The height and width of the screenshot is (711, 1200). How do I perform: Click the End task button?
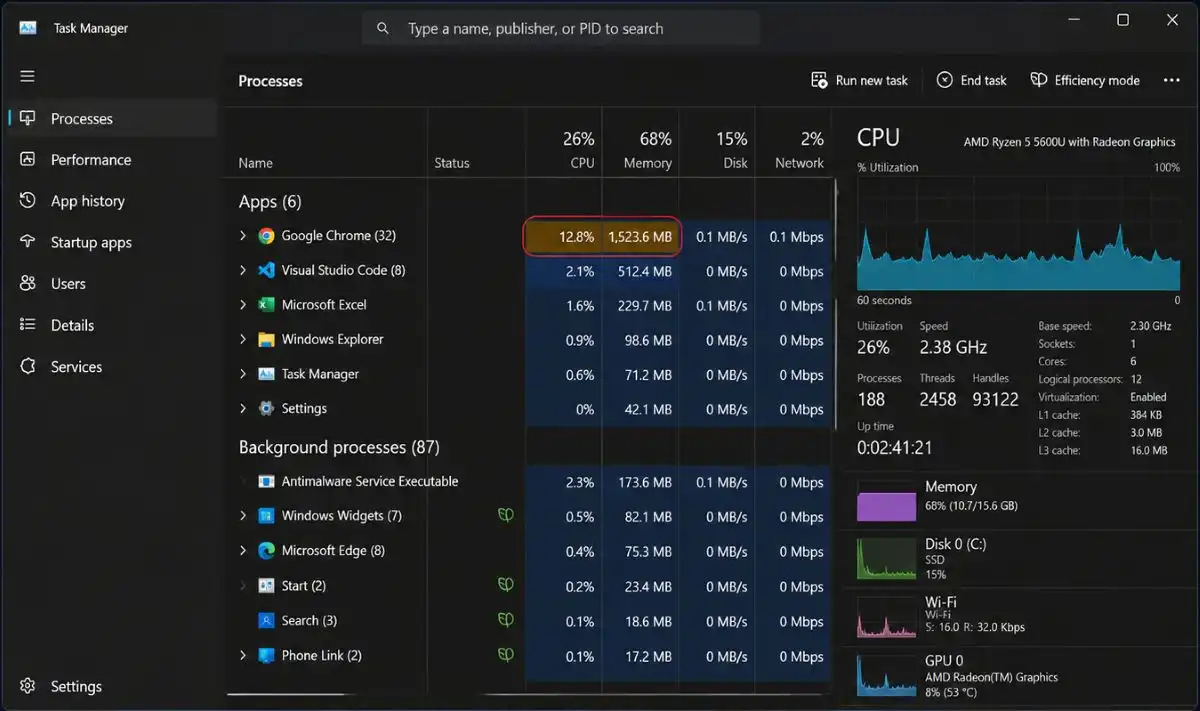point(971,80)
